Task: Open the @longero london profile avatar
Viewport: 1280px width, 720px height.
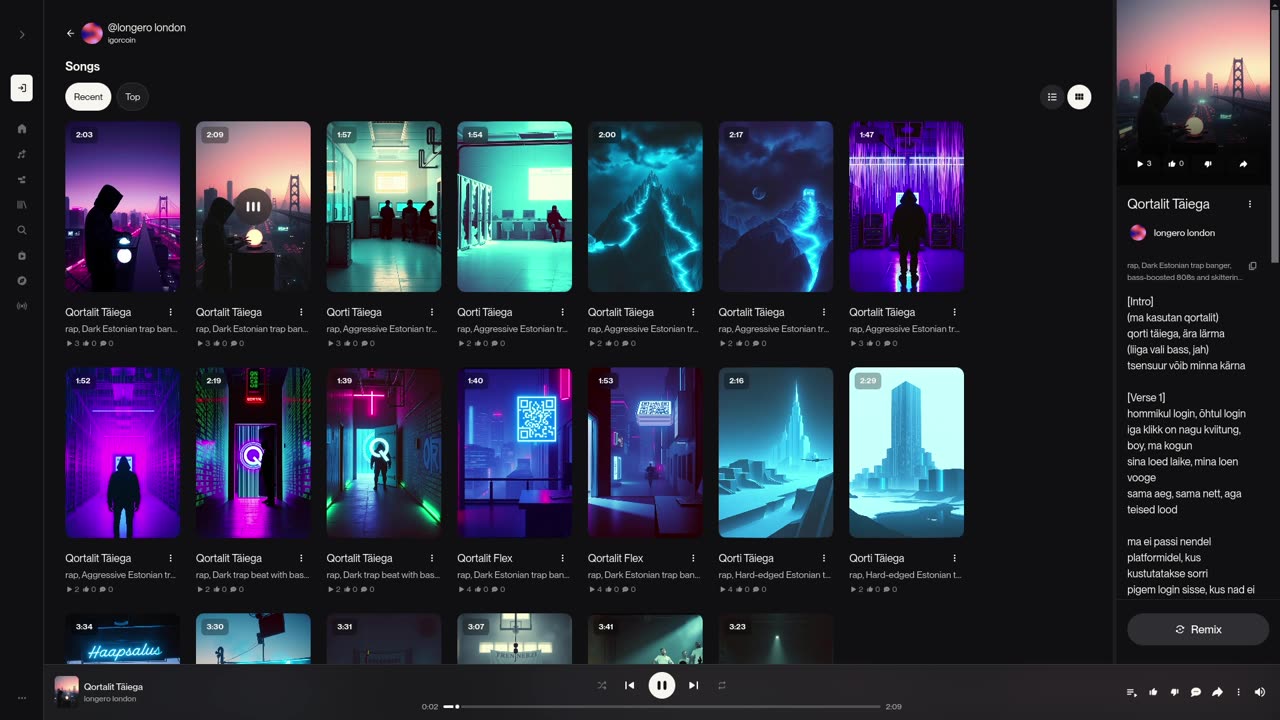Action: 92,33
